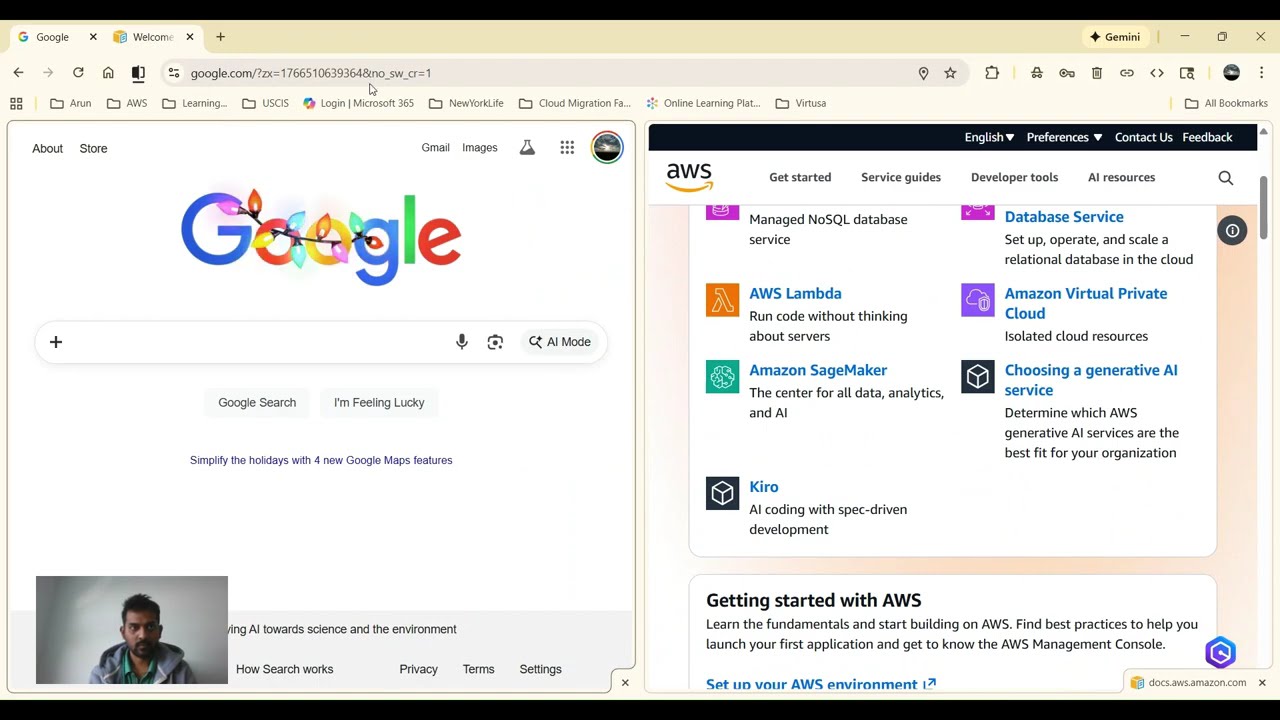Open the incognito-style extension icon in toolbar

pyautogui.click(x=1037, y=73)
